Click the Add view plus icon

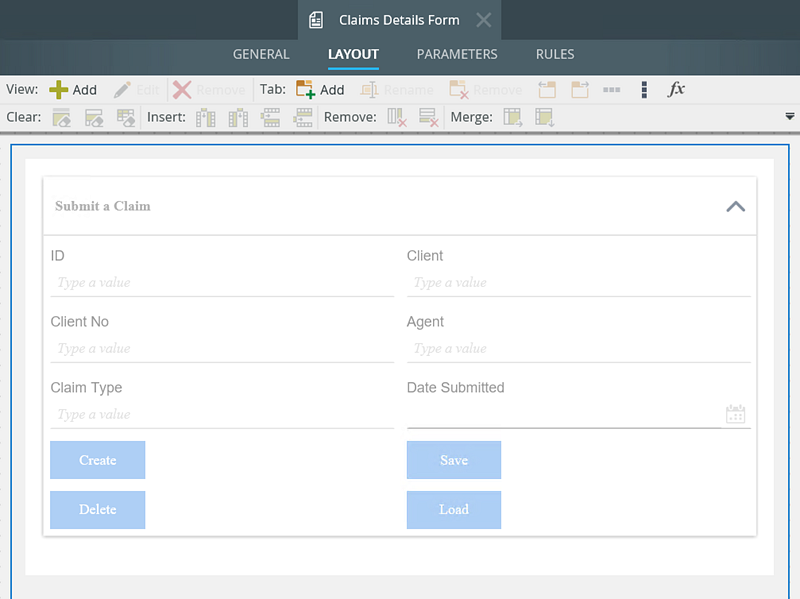(59, 90)
